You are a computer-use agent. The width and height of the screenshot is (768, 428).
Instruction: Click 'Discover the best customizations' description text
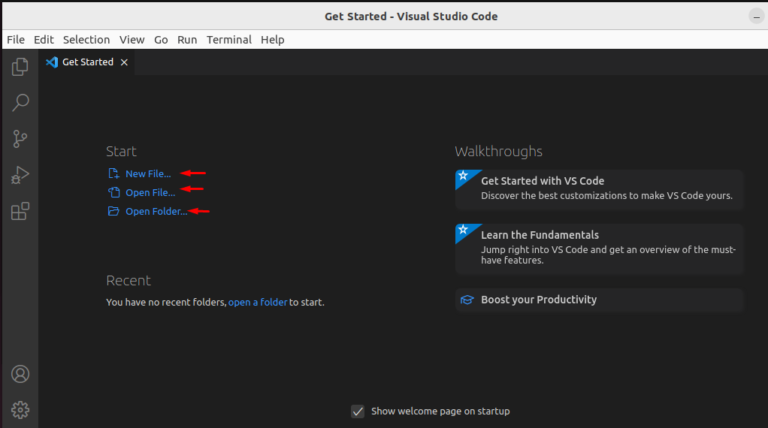click(606, 195)
